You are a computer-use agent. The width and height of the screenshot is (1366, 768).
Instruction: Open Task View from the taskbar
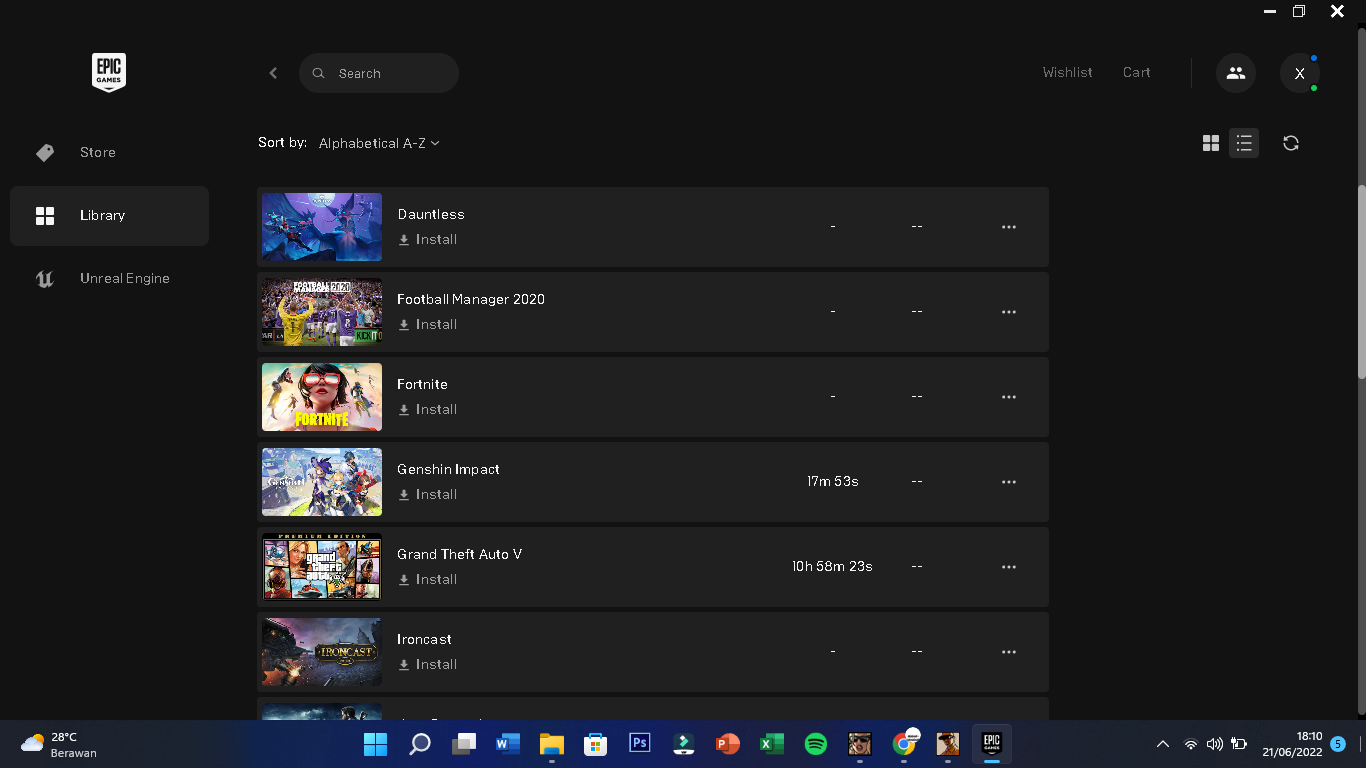464,744
